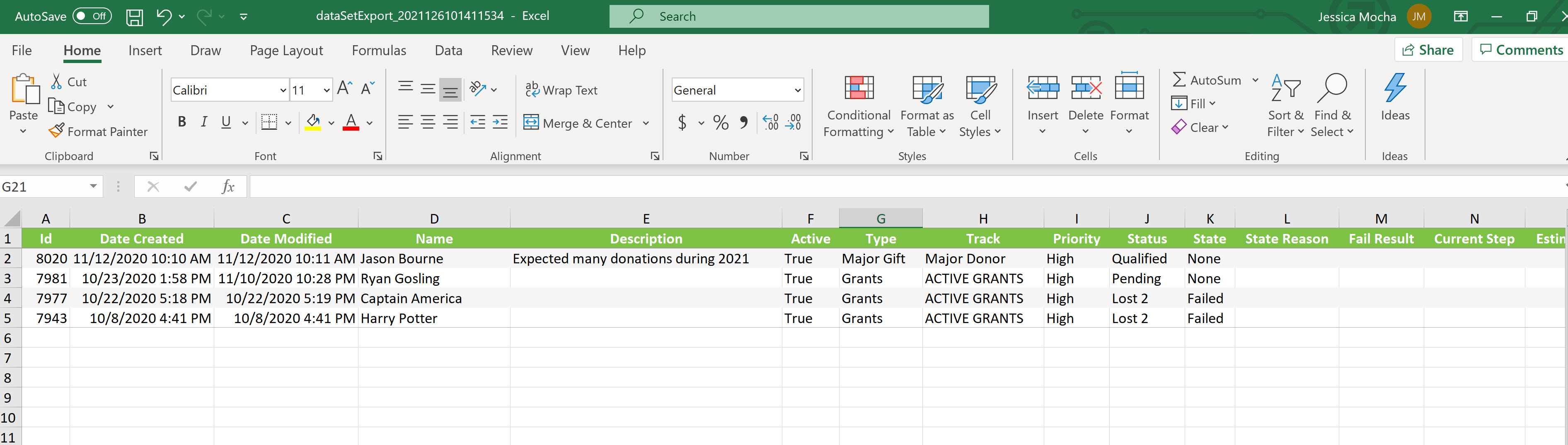This screenshot has height=445, width=1568.
Task: Click the Format Painter brush
Action: 98,131
